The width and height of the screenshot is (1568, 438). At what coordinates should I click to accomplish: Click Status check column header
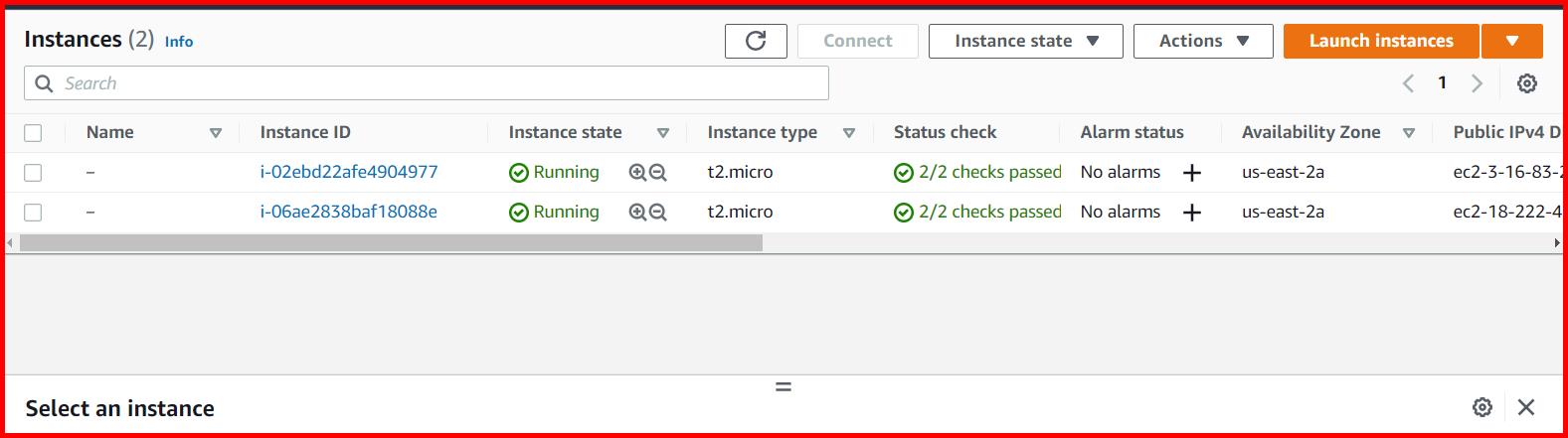(x=945, y=132)
